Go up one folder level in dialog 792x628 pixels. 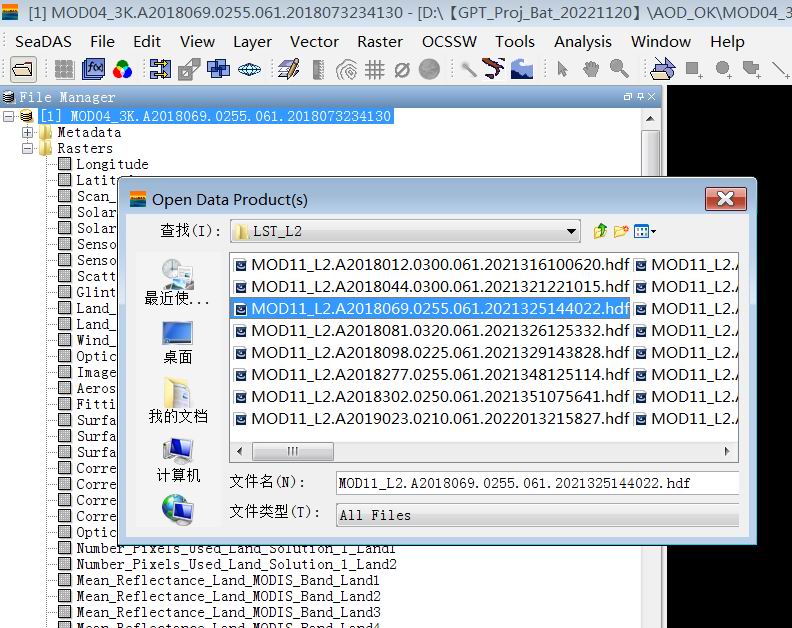[x=600, y=231]
